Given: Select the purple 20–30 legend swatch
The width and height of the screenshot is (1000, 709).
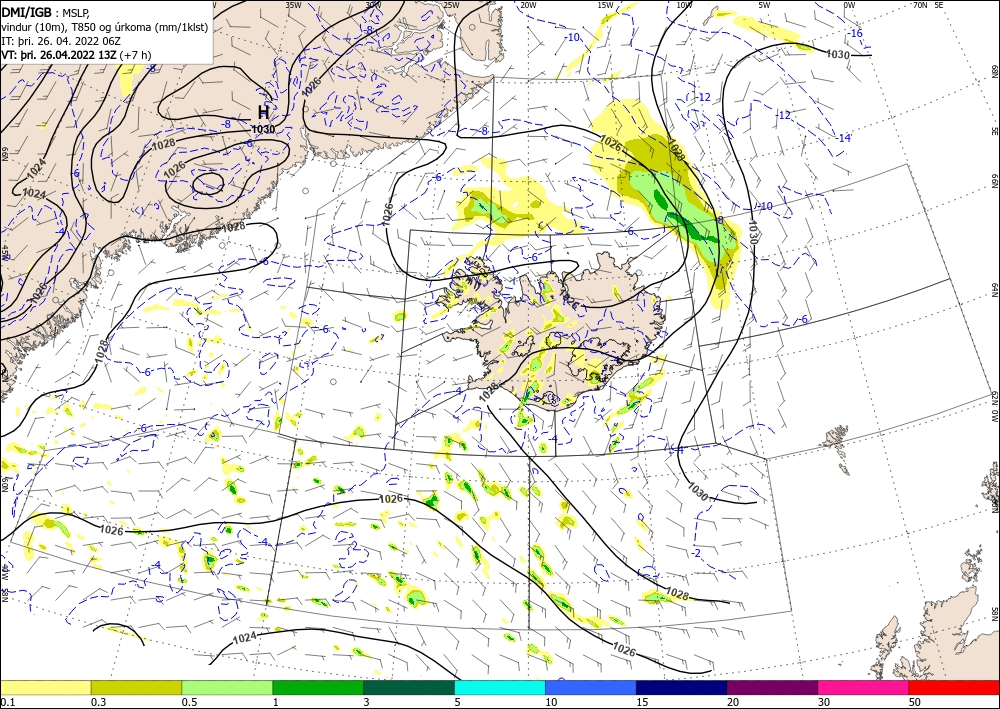Looking at the screenshot, I should click(x=772, y=687).
